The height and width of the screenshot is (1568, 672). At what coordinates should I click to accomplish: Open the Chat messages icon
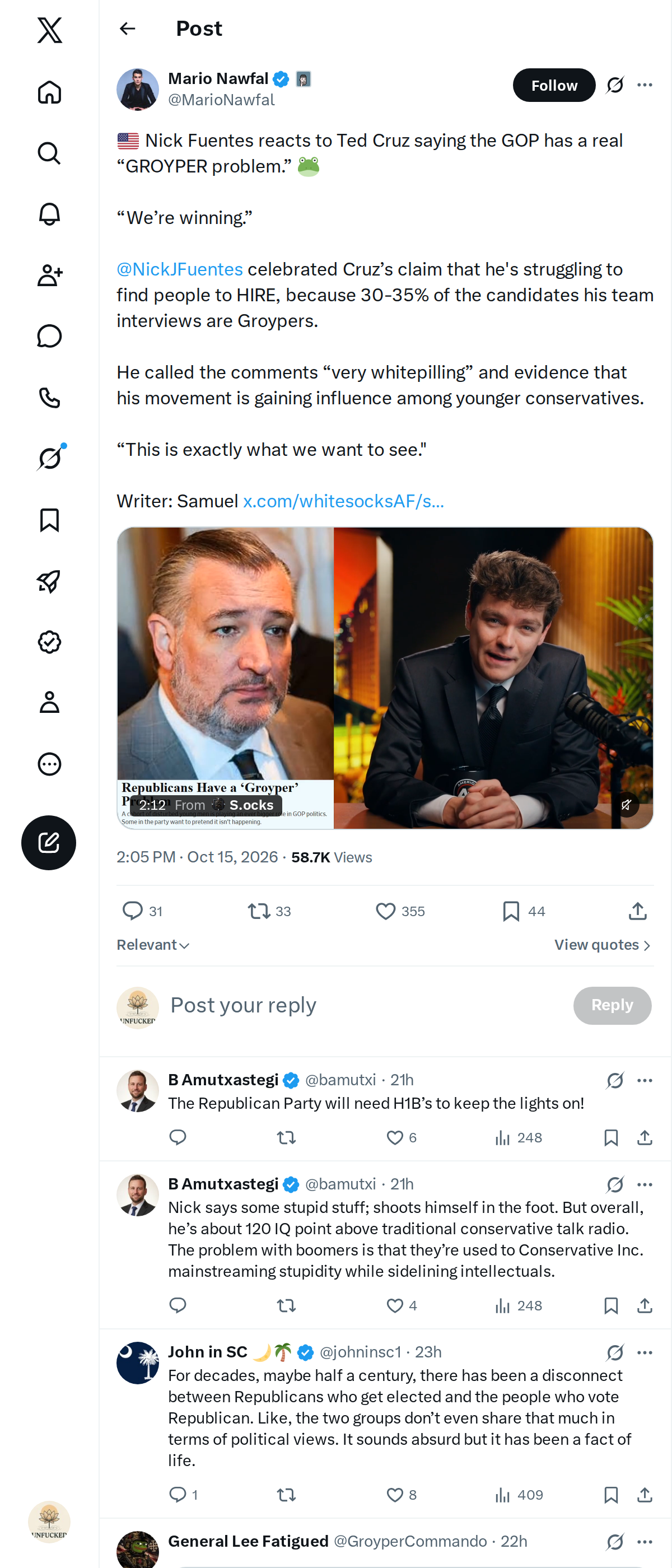(x=49, y=336)
